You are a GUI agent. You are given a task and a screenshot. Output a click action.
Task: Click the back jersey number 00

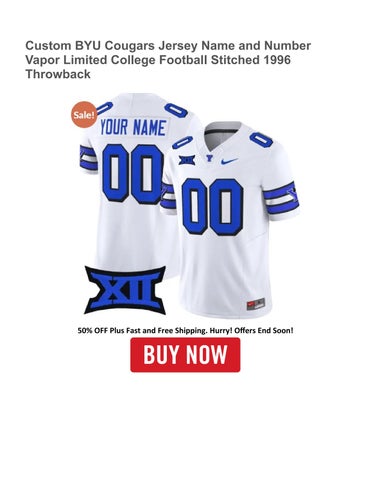pos(133,174)
